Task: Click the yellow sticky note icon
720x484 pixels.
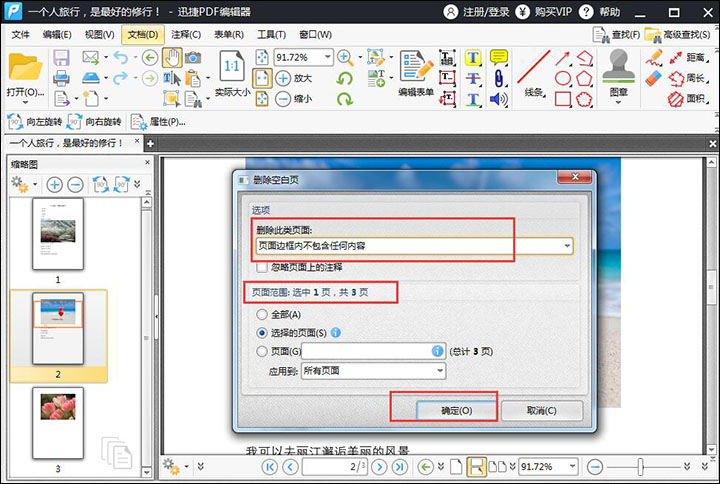Action: coord(499,57)
